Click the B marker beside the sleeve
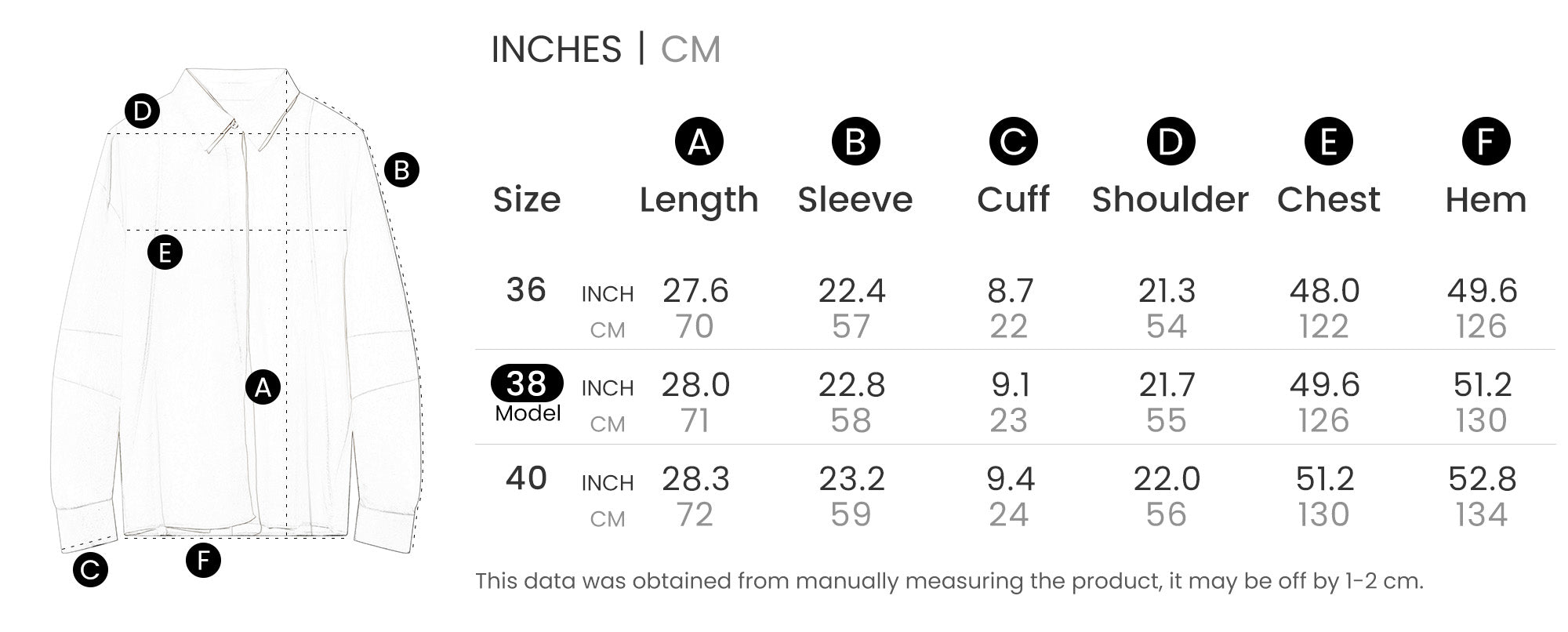Screen dimensions: 1568x632 [401, 170]
